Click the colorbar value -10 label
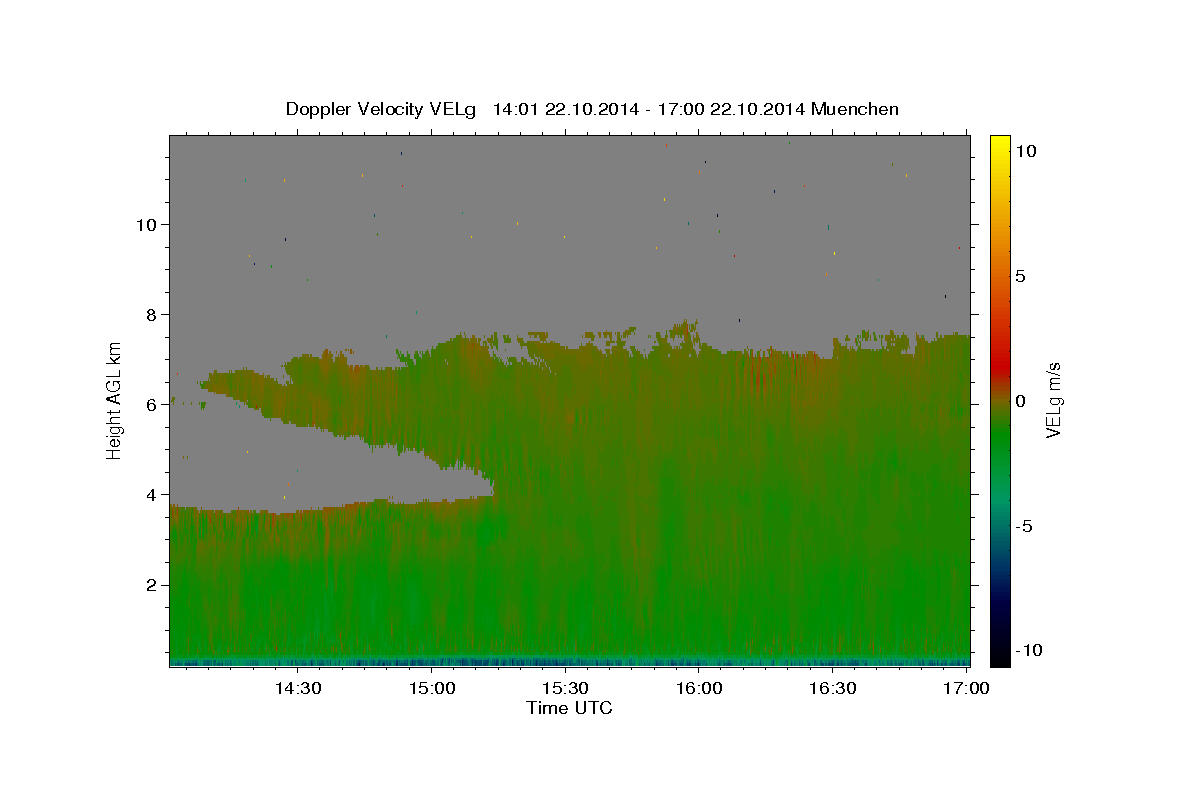The height and width of the screenshot is (800, 1200). click(x=1028, y=650)
